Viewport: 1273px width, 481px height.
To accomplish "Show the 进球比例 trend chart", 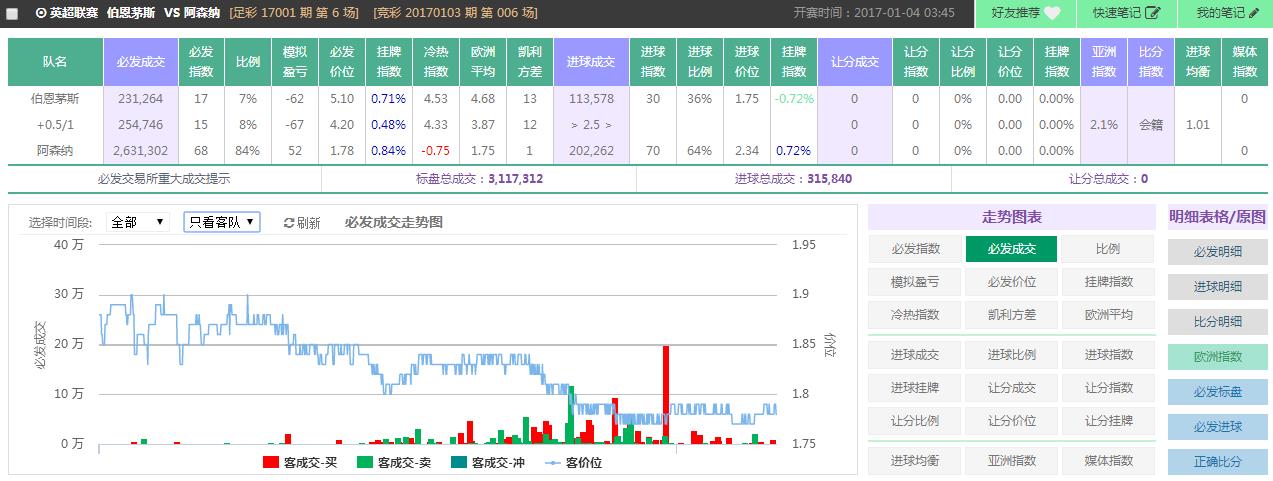I will click(1011, 354).
